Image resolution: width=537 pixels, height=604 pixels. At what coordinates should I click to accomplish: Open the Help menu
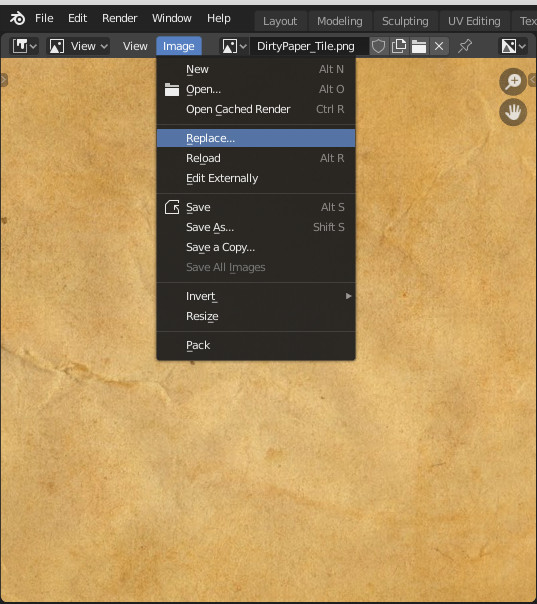219,18
